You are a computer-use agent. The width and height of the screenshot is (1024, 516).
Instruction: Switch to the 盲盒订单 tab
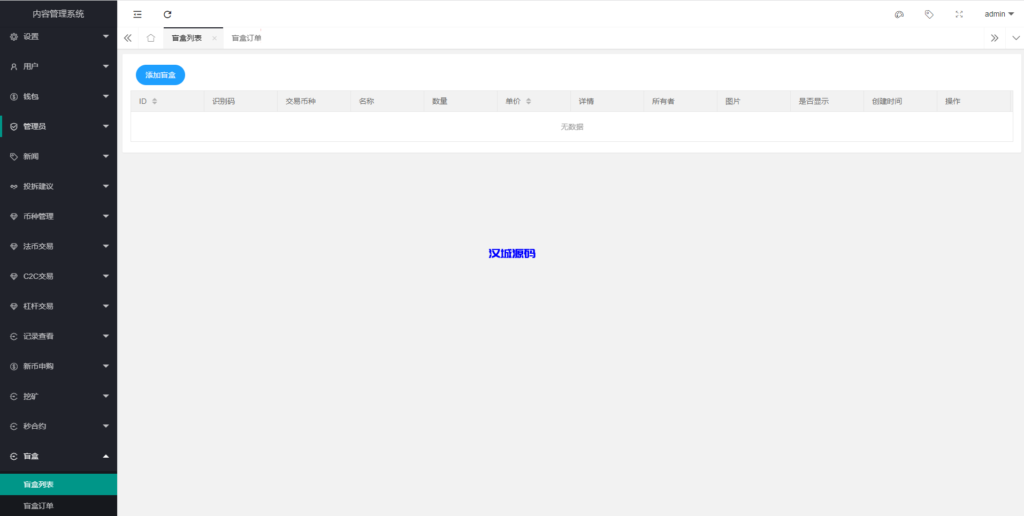click(246, 38)
